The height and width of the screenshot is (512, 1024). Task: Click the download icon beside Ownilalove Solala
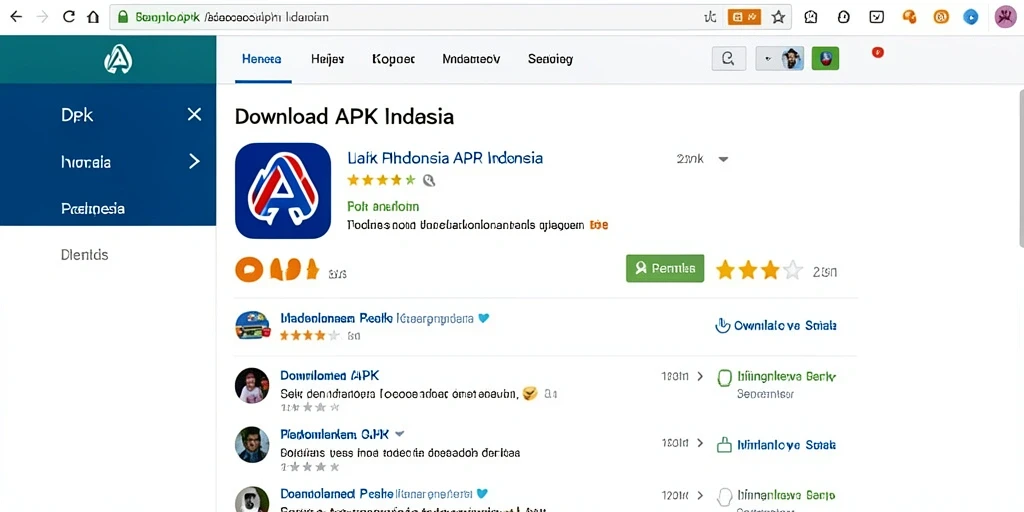point(723,325)
